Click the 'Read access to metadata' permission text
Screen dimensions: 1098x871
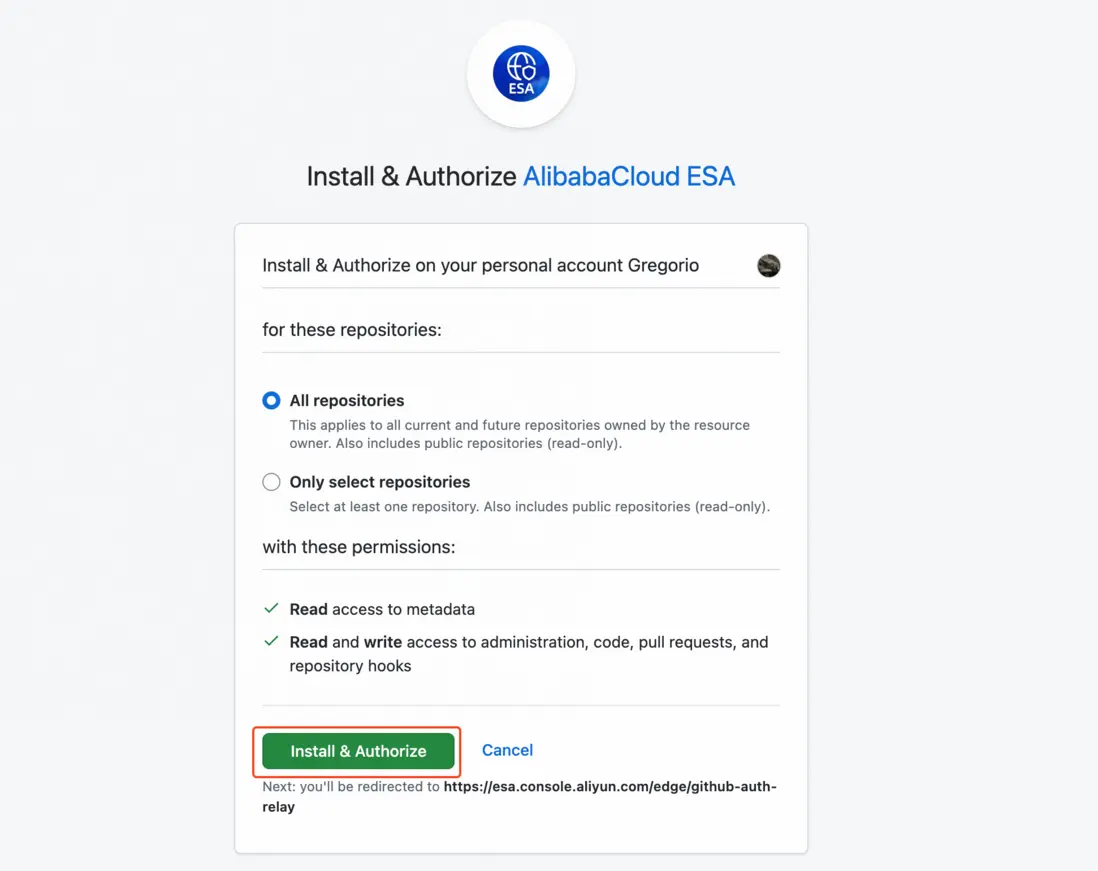(x=382, y=609)
